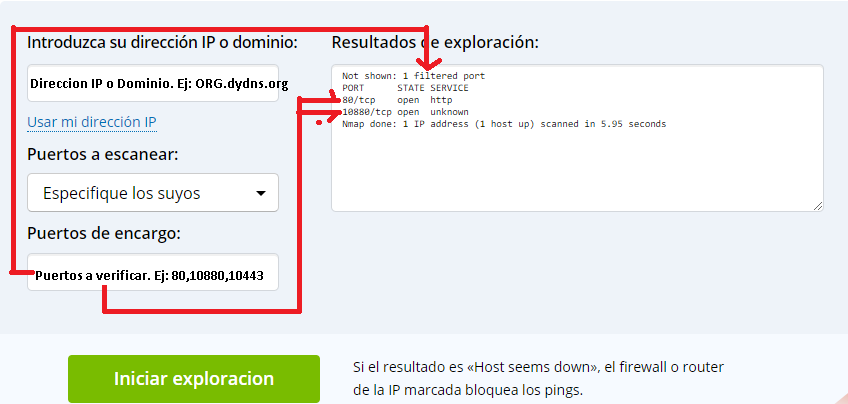Click the arrow on the ports-to-scan dropdown
The width and height of the screenshot is (848, 404).
click(261, 193)
